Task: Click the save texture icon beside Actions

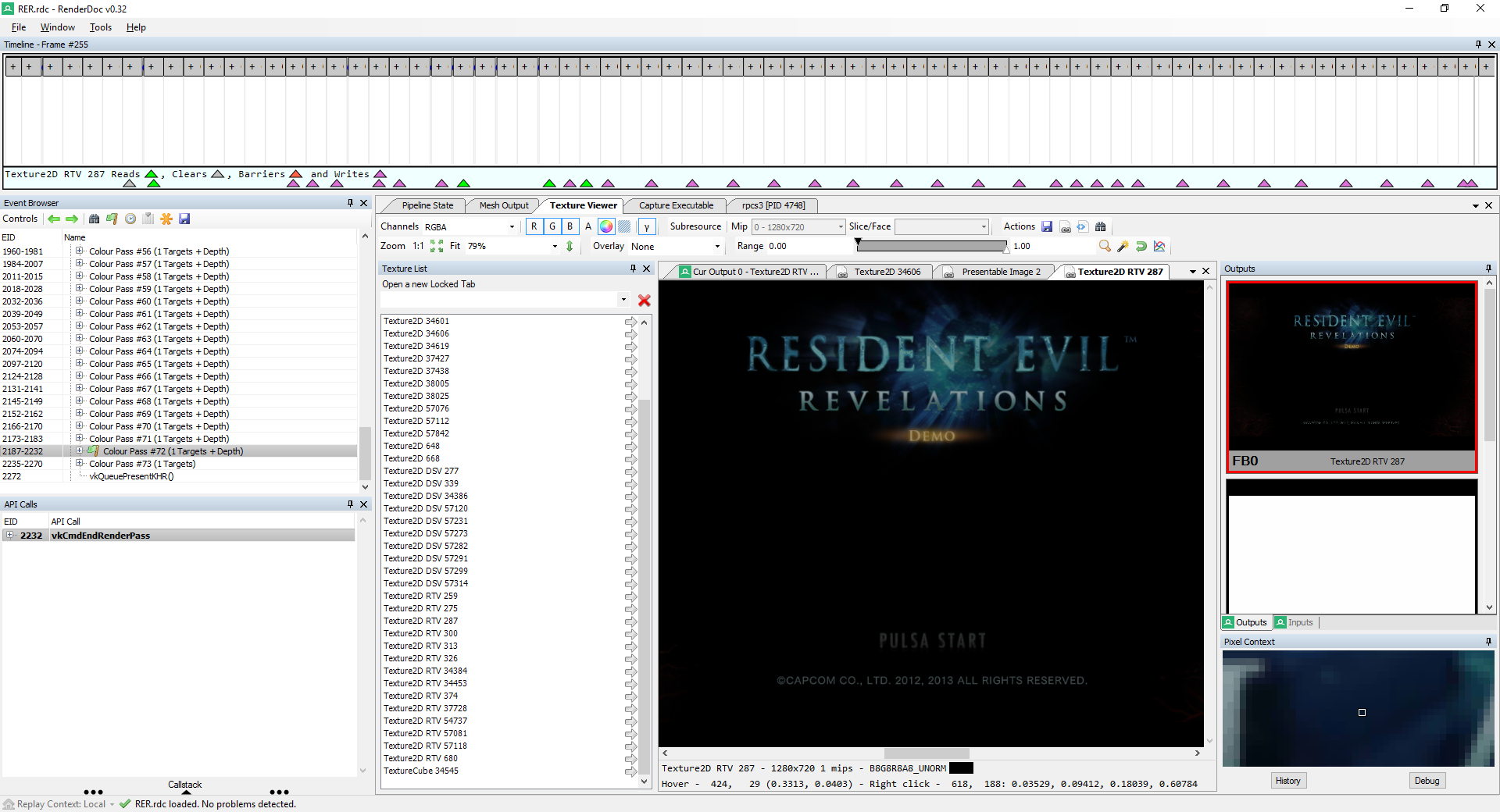Action: pos(1047,227)
